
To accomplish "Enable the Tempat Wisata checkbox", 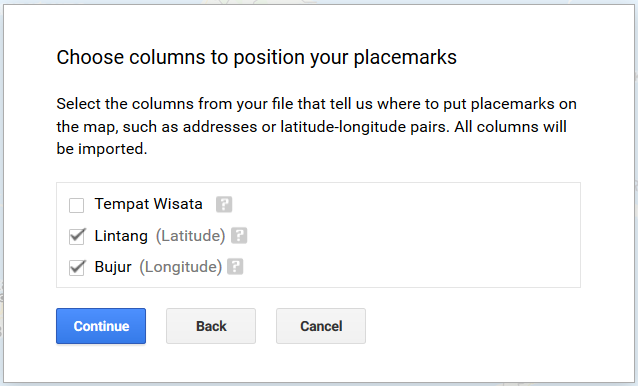I will (x=76, y=205).
